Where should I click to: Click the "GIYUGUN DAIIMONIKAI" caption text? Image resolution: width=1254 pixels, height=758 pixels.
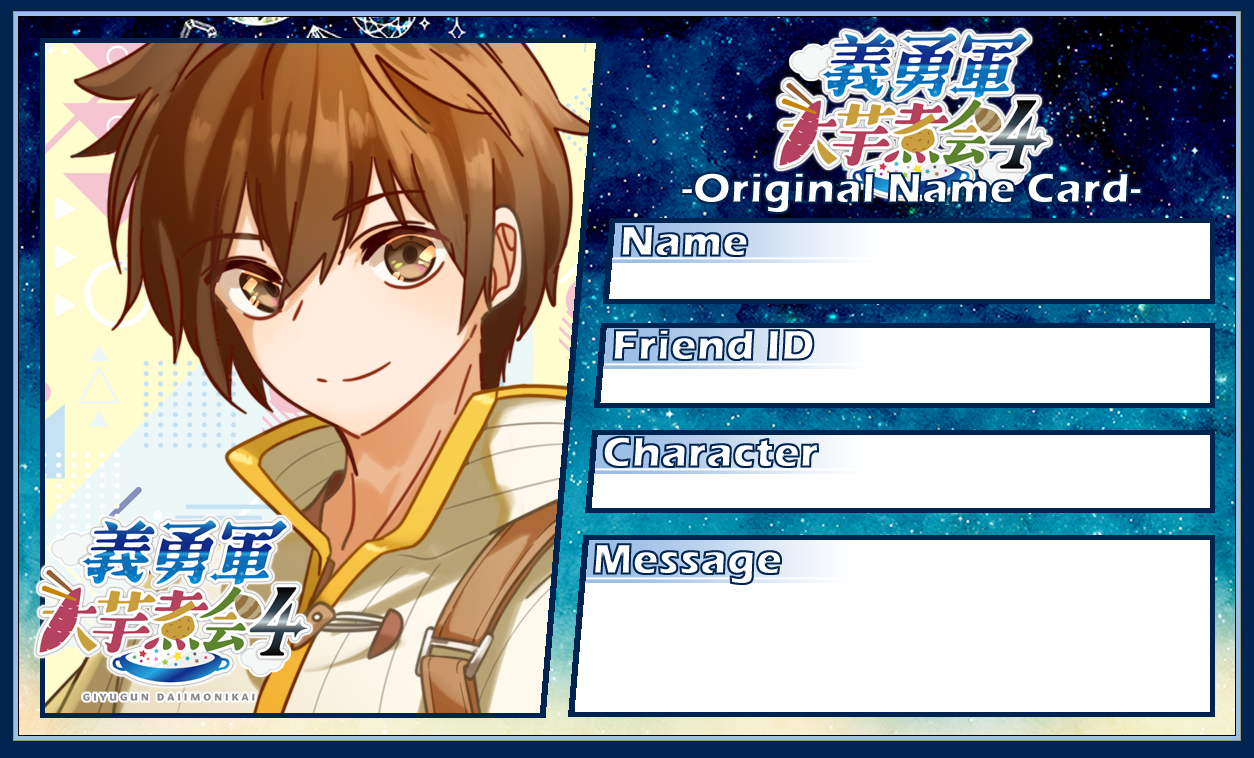coord(169,695)
